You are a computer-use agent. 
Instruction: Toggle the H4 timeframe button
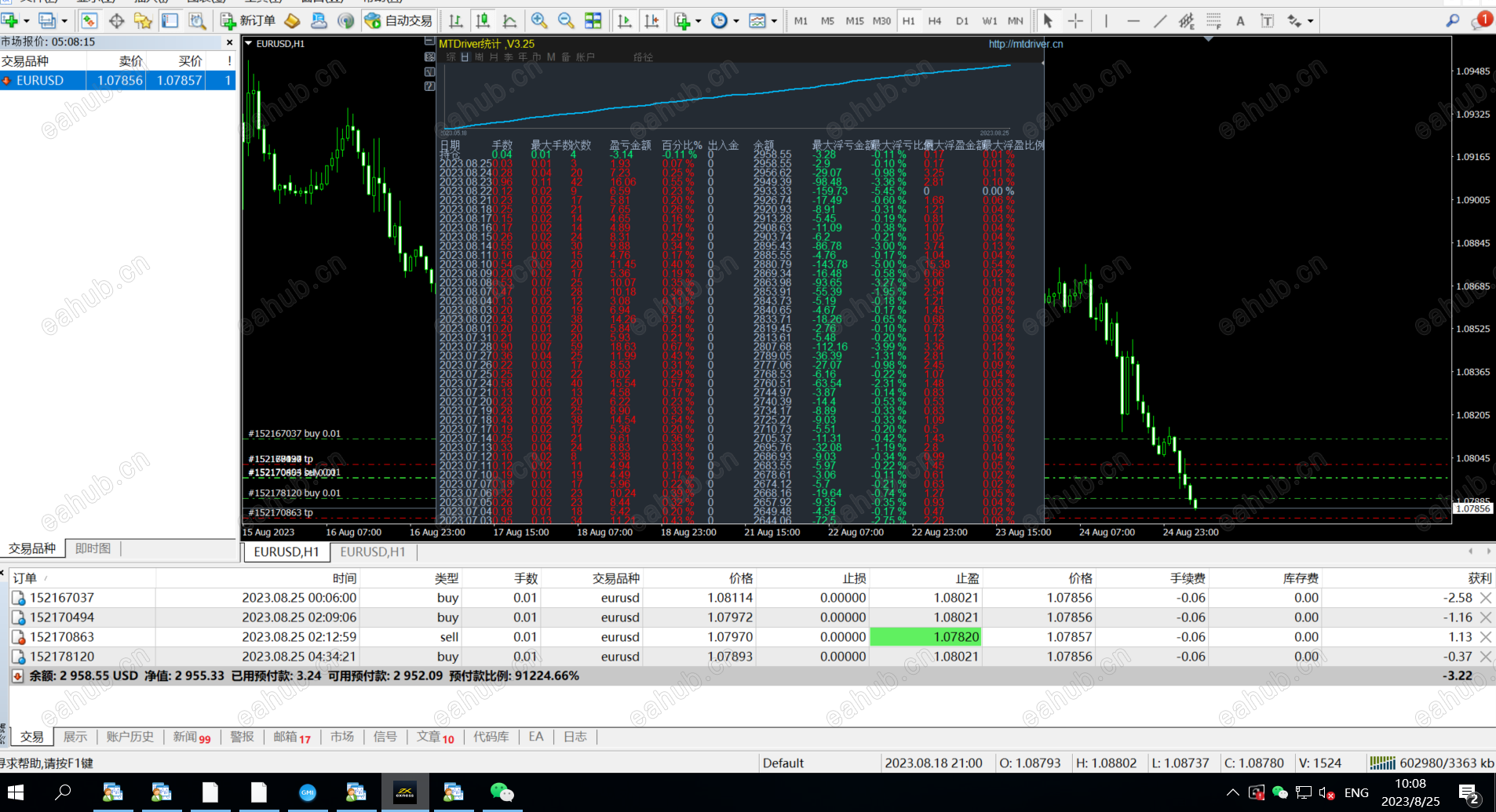tap(934, 21)
